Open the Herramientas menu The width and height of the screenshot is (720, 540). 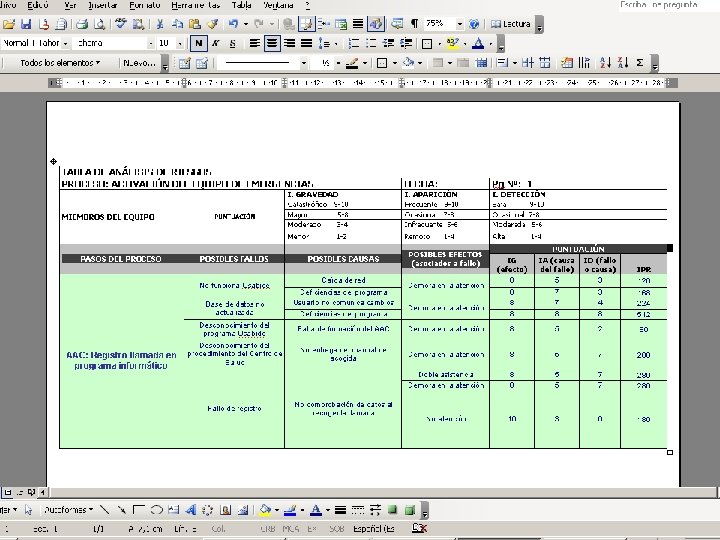(x=196, y=6)
